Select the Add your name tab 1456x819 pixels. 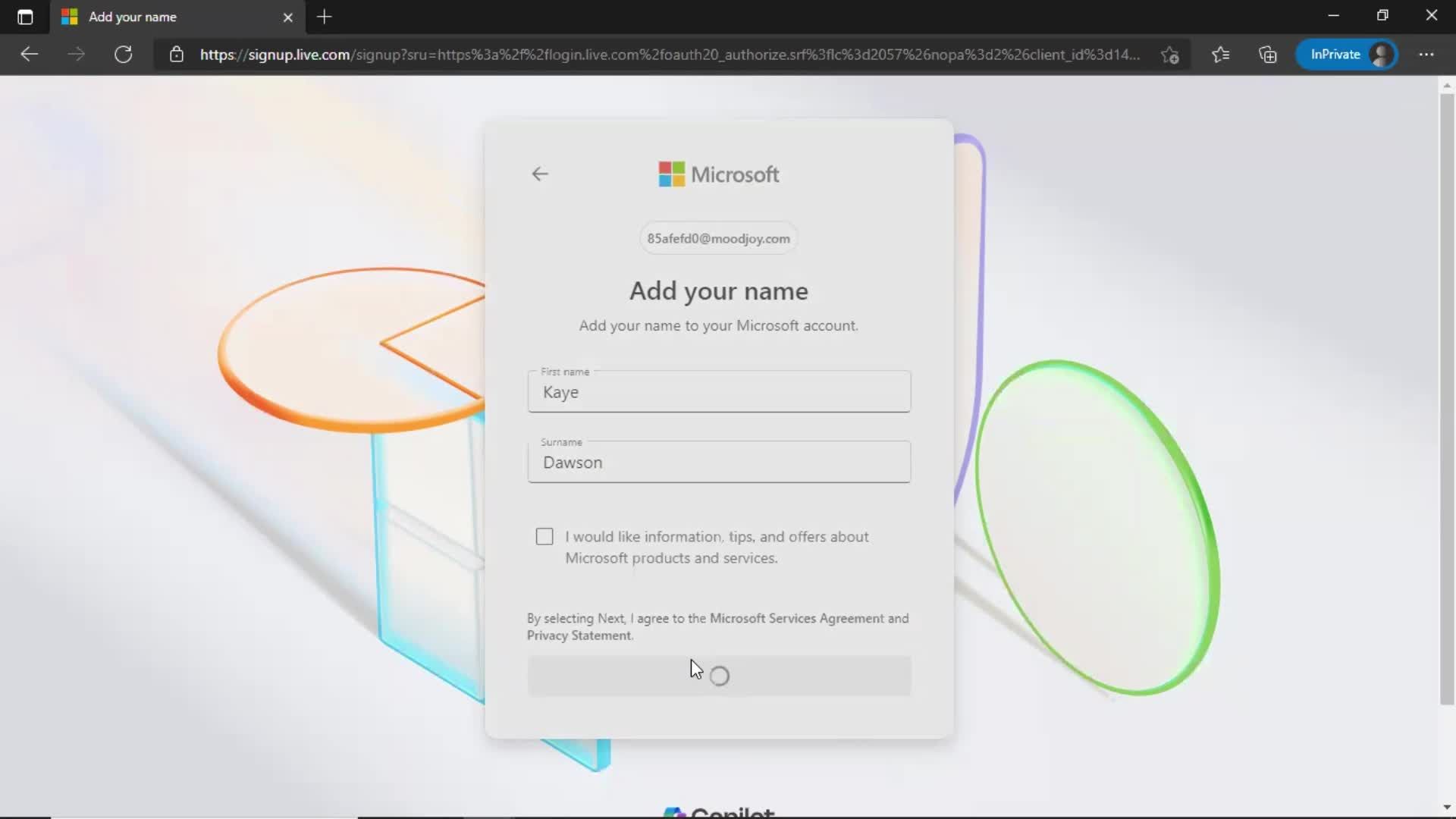point(177,17)
